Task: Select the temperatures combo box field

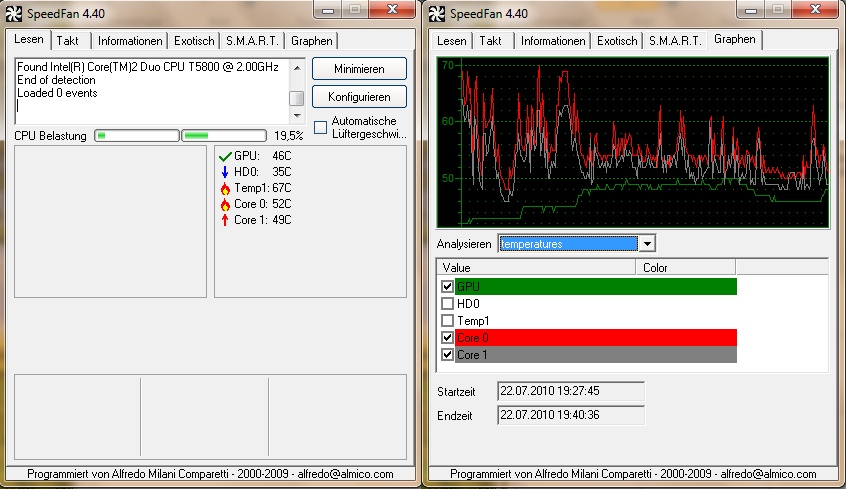Action: click(x=568, y=244)
